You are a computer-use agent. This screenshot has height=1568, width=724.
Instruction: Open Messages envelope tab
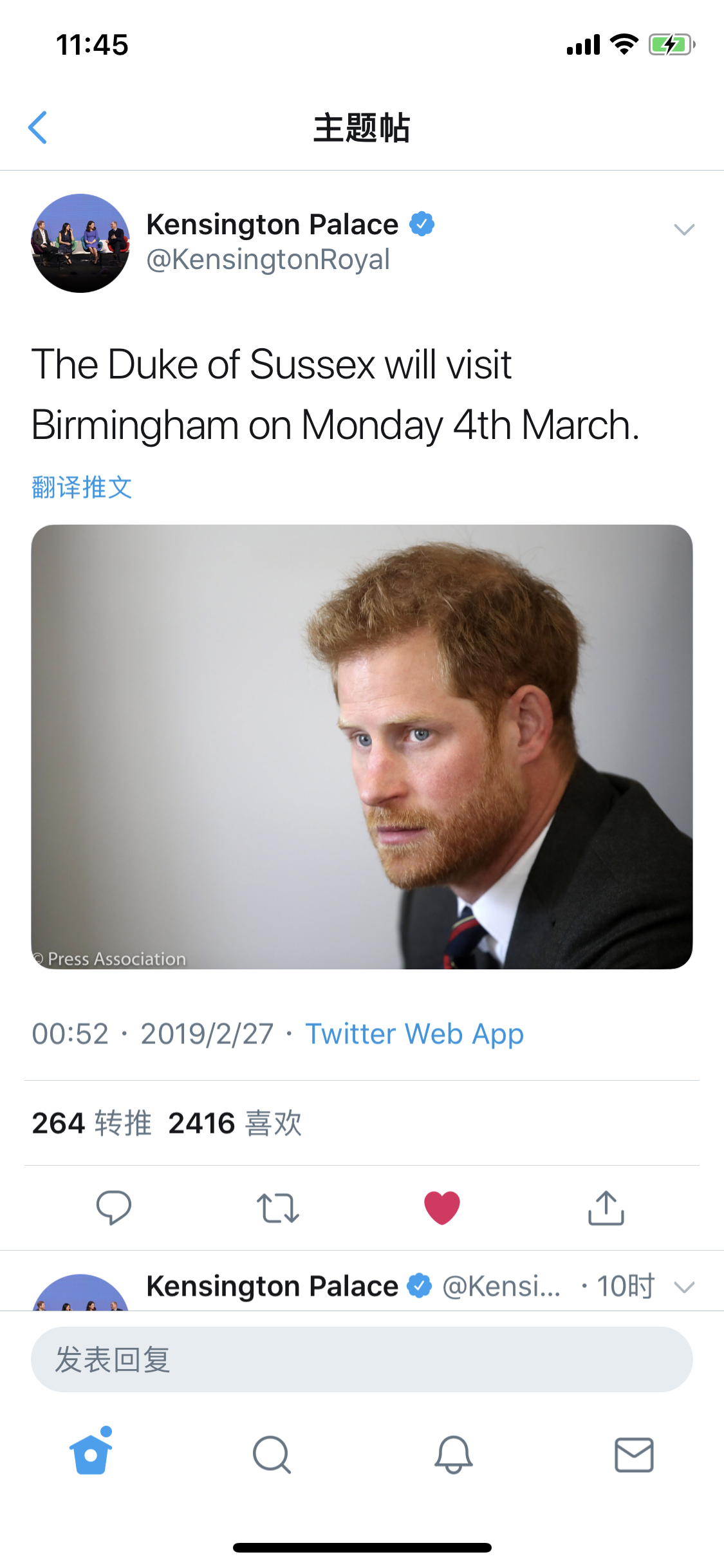click(634, 1455)
